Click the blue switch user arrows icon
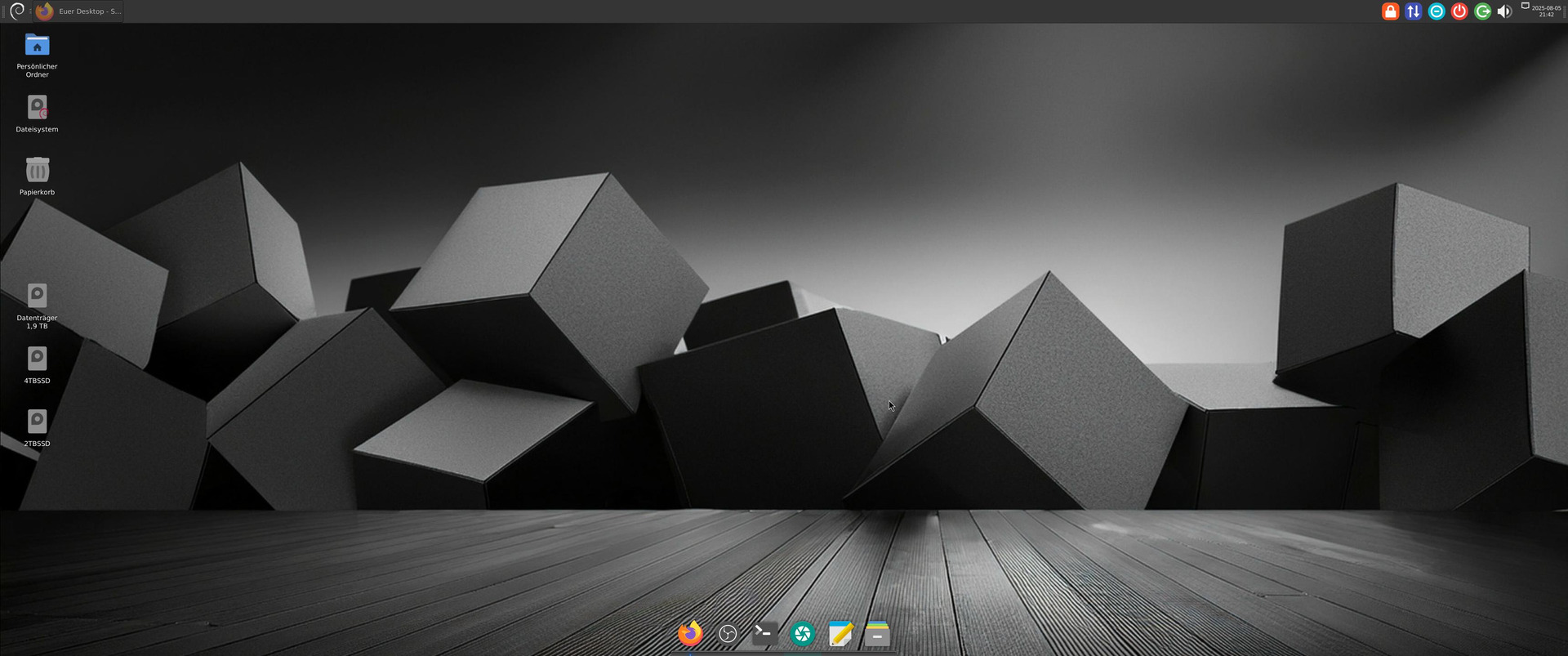1568x656 pixels. click(x=1413, y=11)
